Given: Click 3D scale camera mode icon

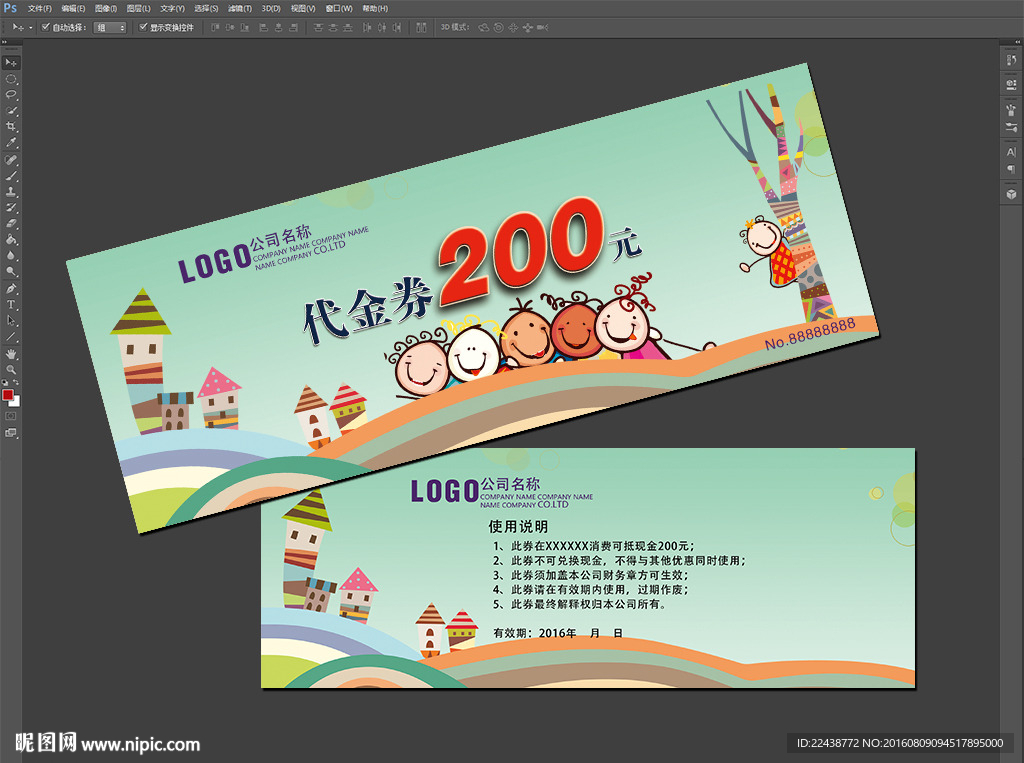Looking at the screenshot, I should point(542,27).
